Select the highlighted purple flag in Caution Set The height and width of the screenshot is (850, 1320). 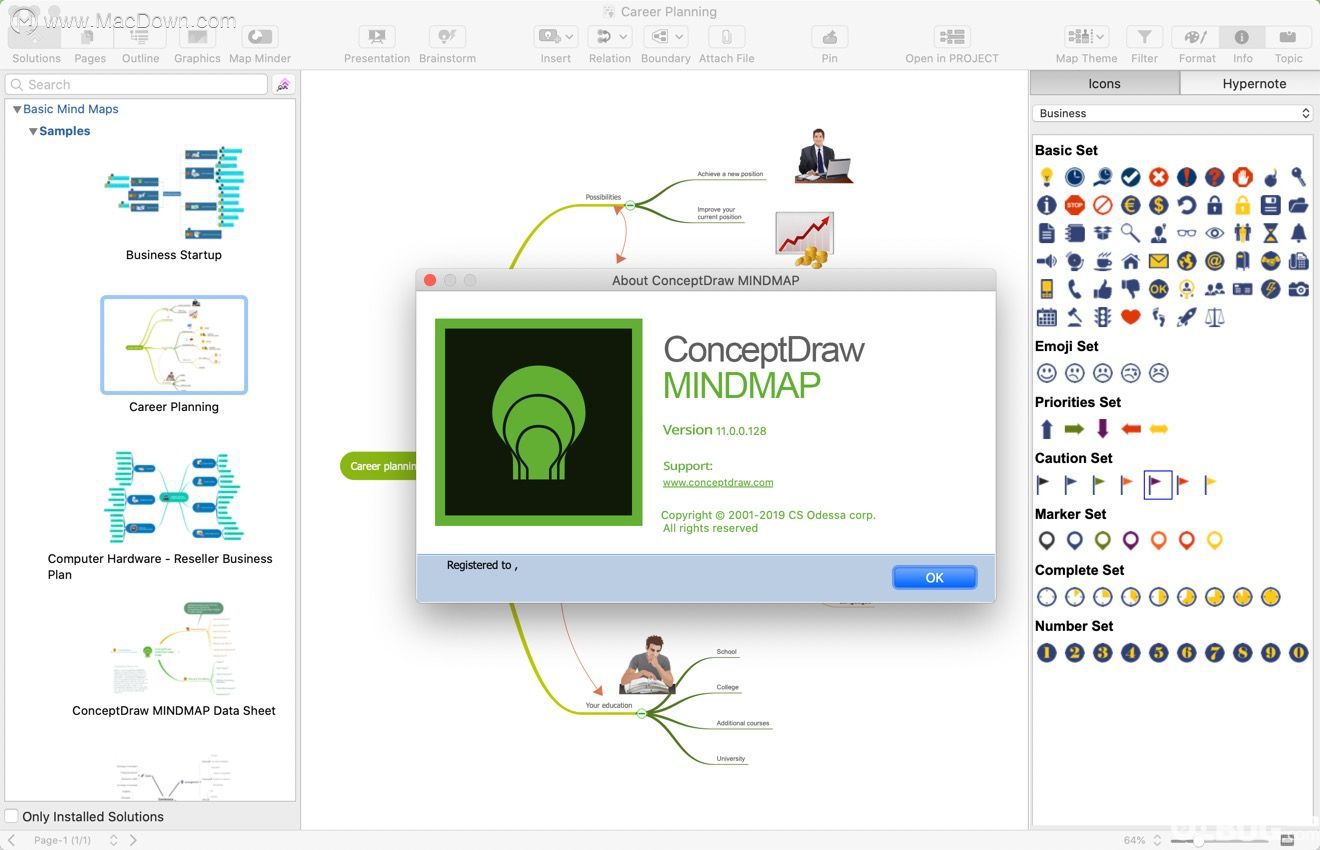pos(1158,485)
